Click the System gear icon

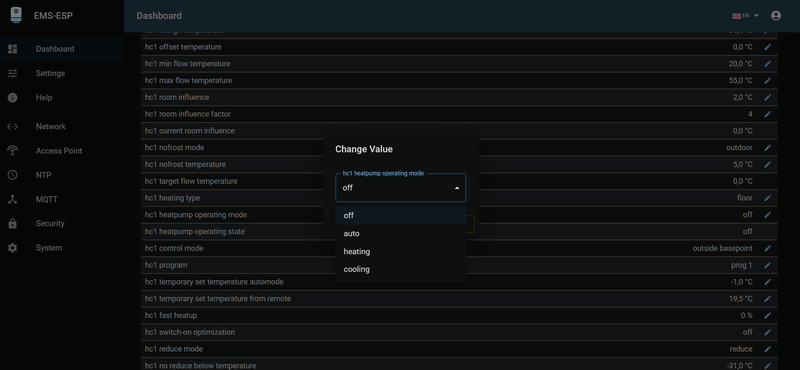[13, 248]
